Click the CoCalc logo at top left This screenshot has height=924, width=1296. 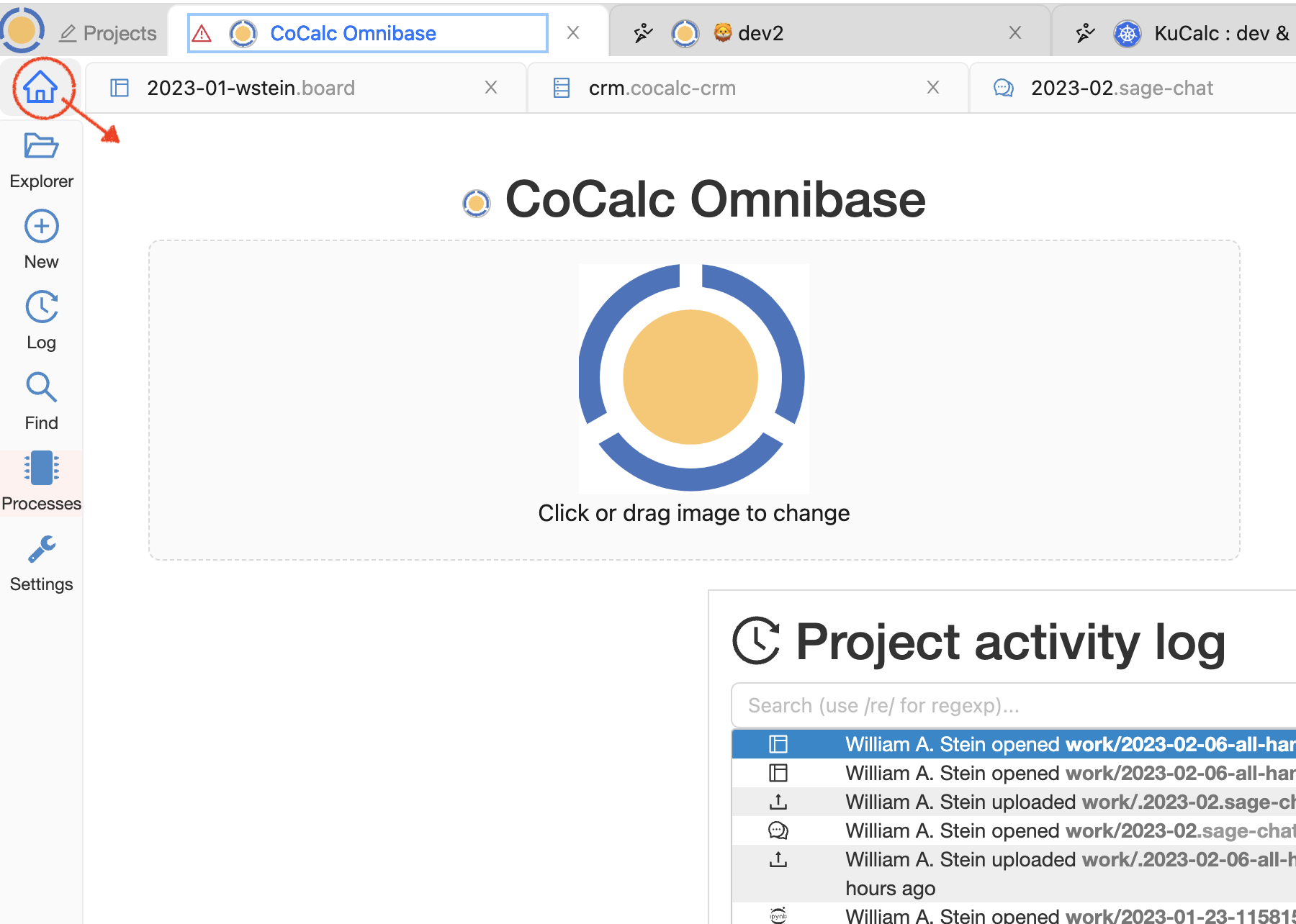(x=22, y=30)
